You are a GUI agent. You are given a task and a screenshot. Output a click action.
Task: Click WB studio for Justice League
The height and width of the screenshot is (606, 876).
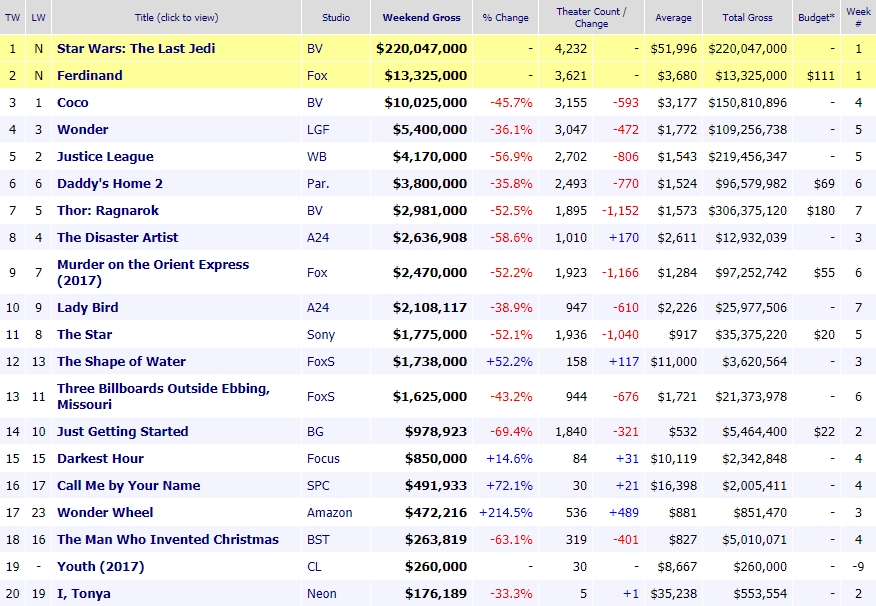[316, 156]
